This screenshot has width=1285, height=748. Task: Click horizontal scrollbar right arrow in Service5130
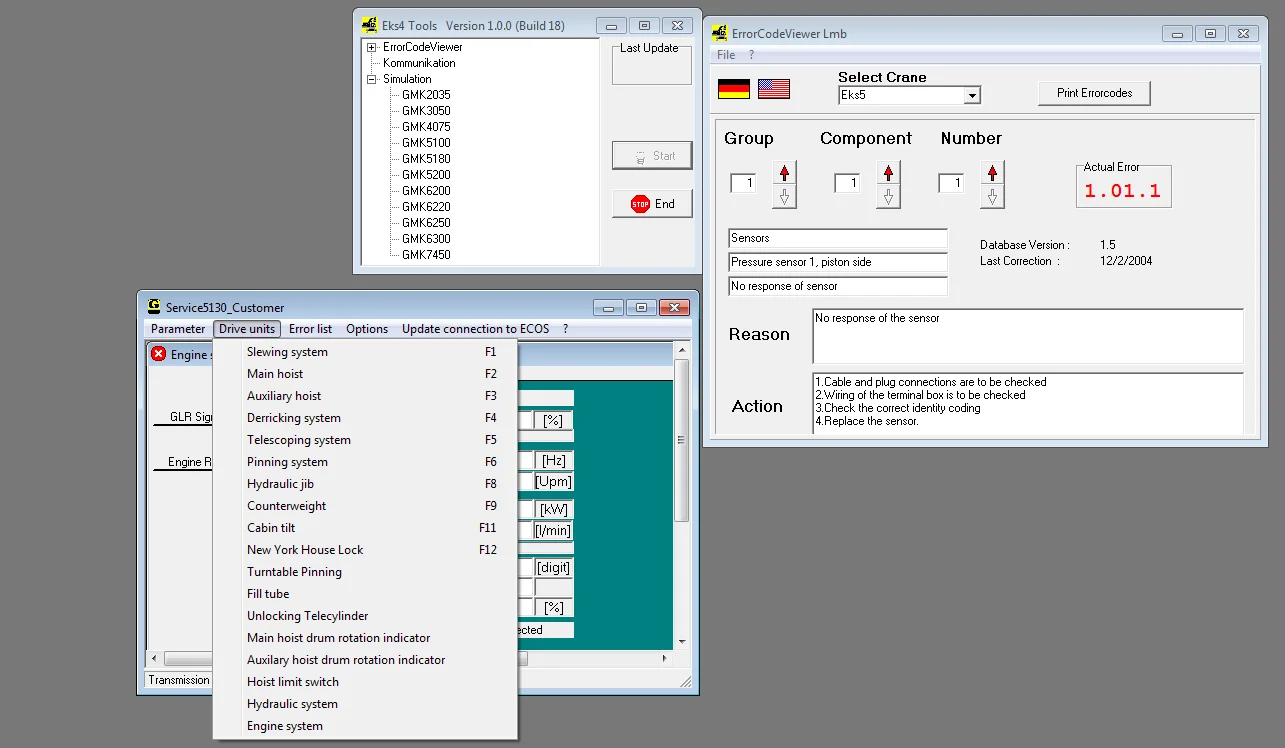tap(666, 659)
